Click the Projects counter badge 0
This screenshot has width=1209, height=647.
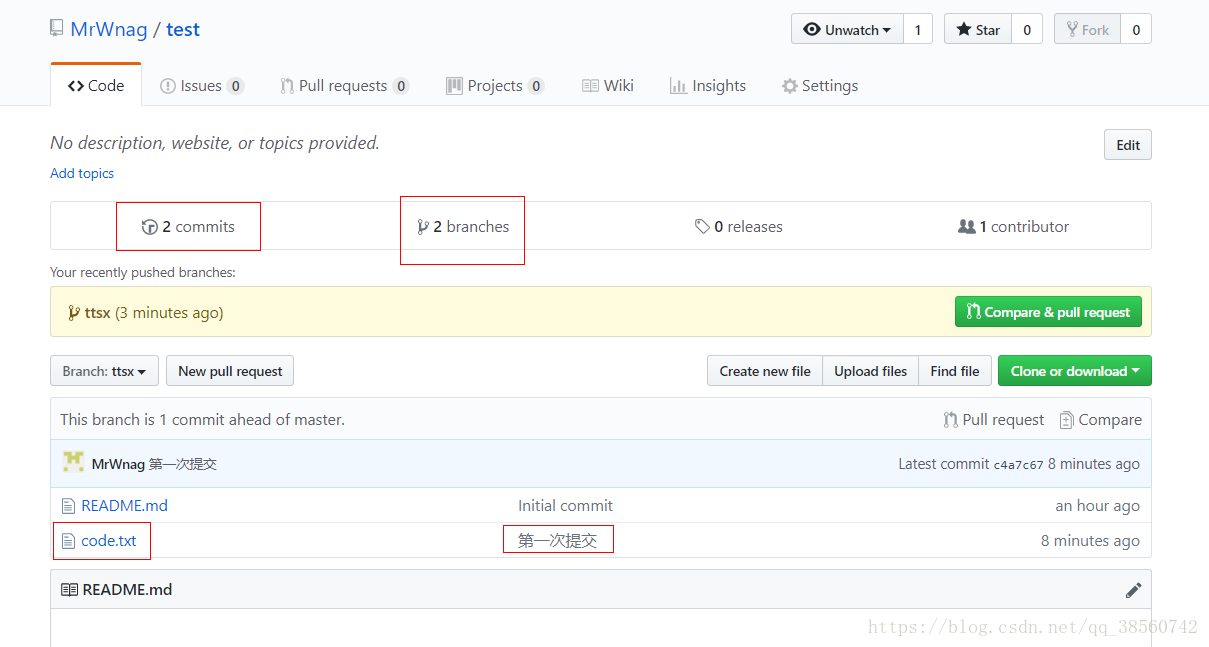tap(536, 86)
